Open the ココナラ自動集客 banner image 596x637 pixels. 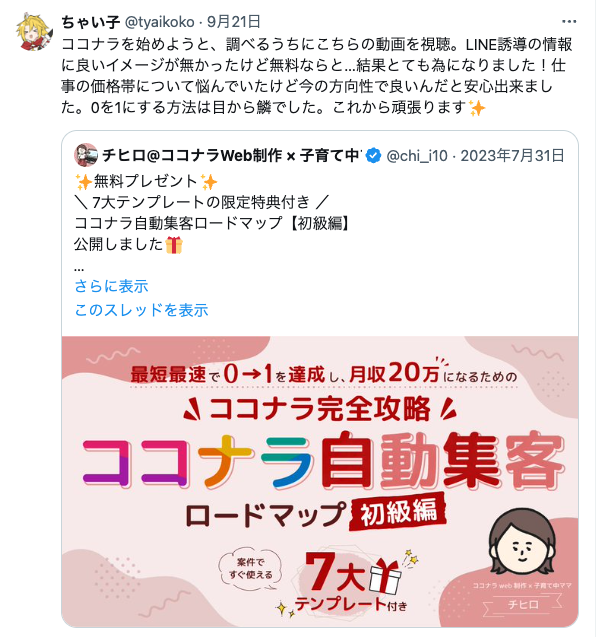320,481
